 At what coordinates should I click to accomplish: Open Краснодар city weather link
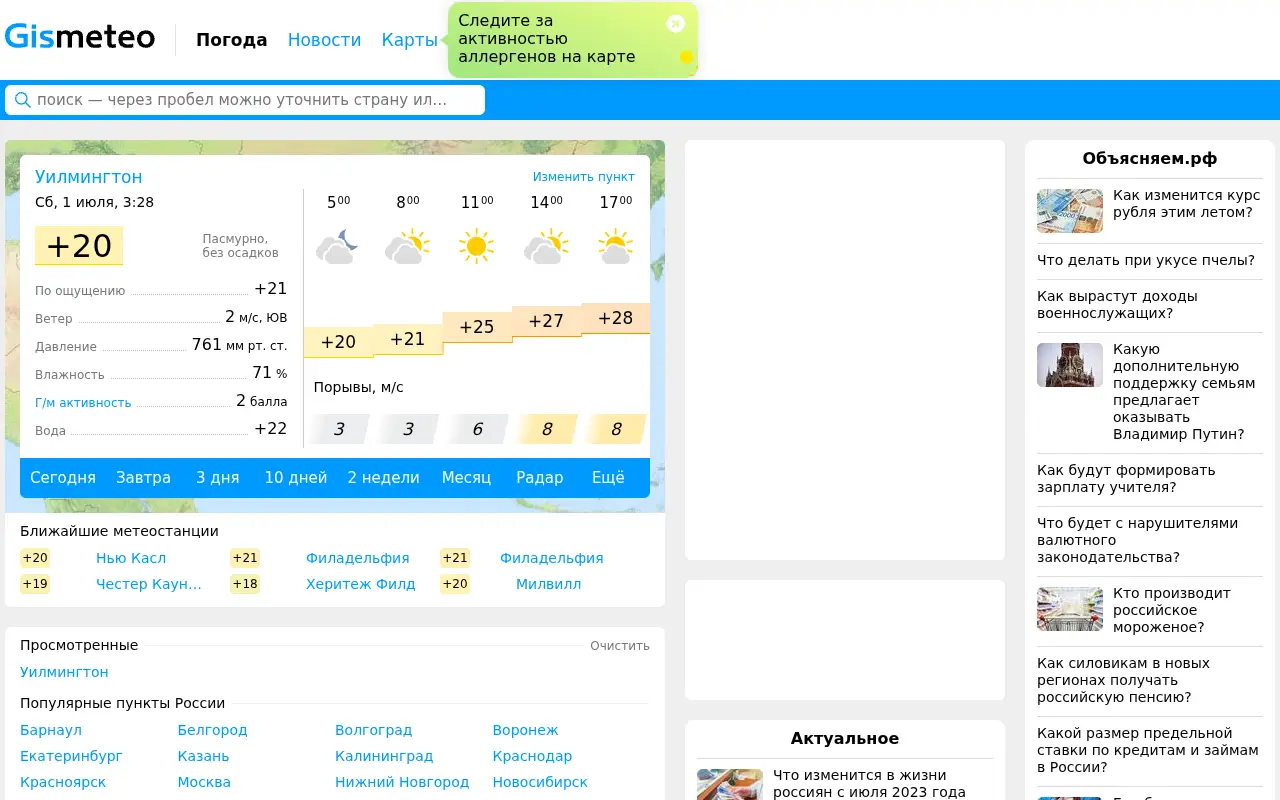[x=532, y=756]
